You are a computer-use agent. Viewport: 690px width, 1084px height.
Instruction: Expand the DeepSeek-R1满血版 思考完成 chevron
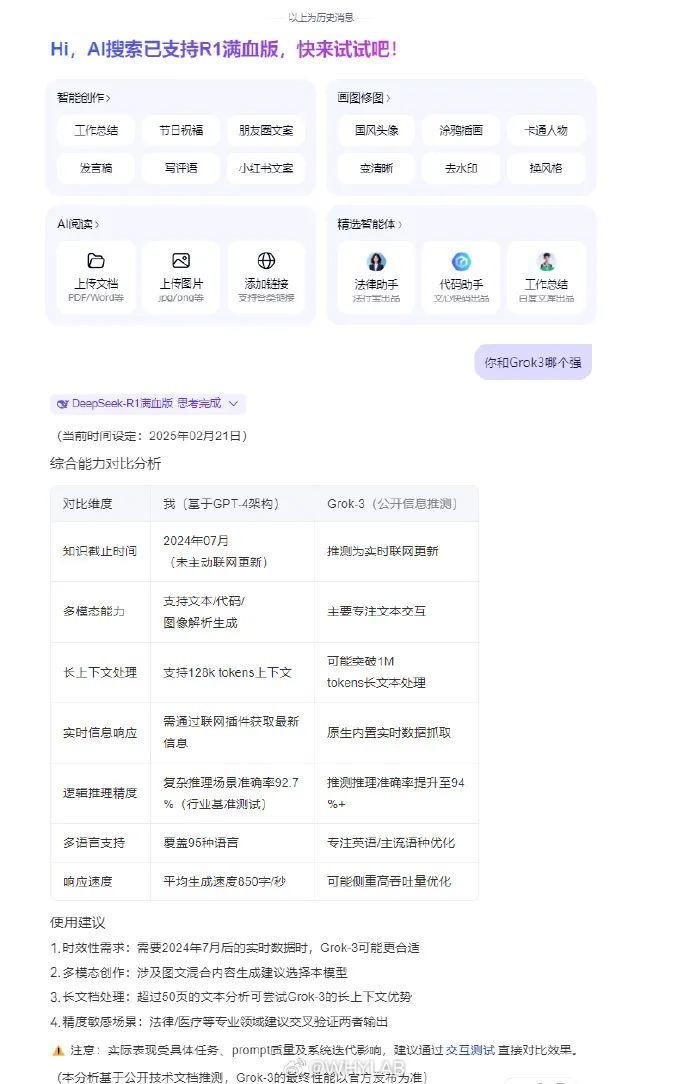click(x=233, y=404)
